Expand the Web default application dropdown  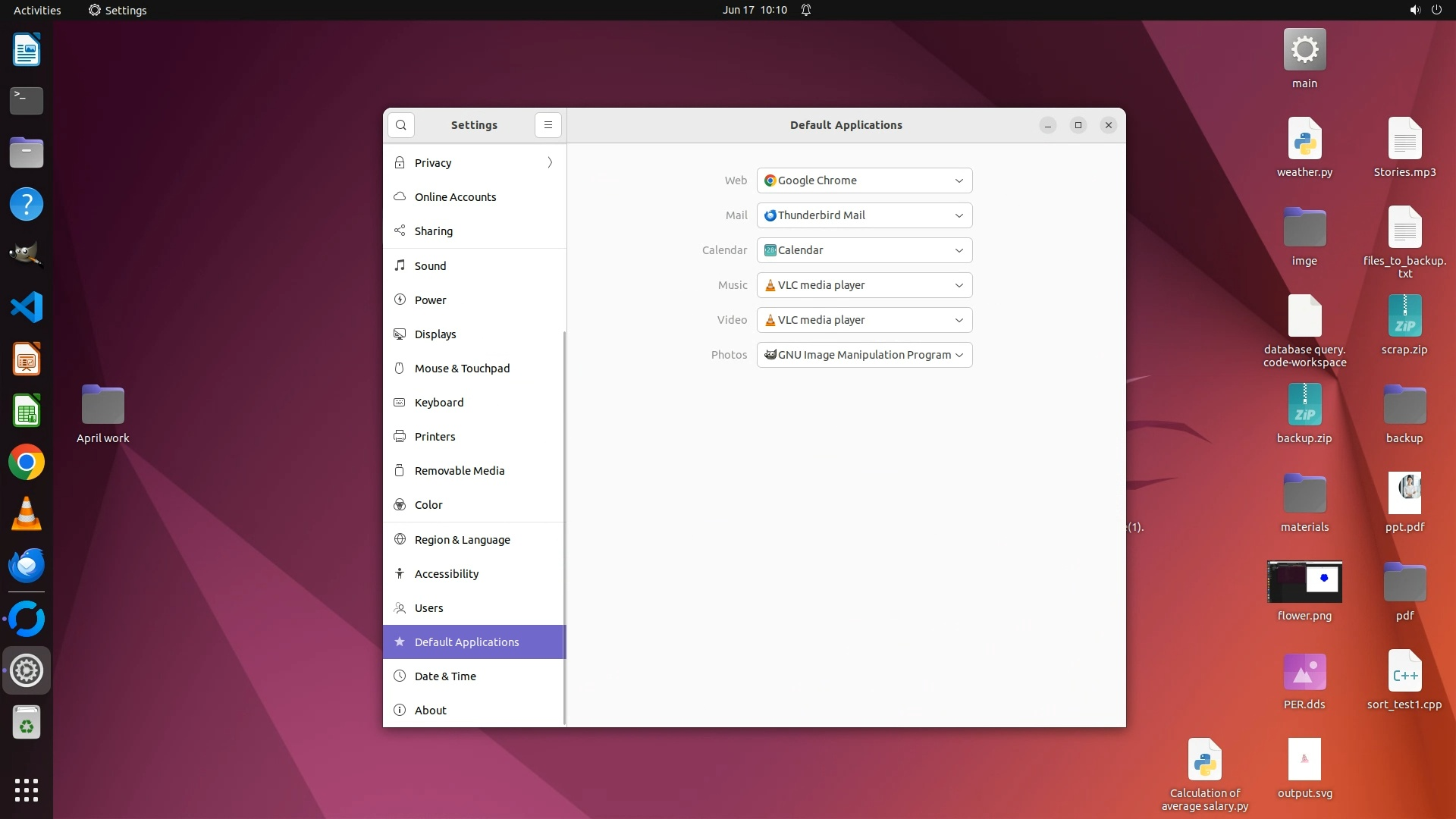click(x=864, y=180)
